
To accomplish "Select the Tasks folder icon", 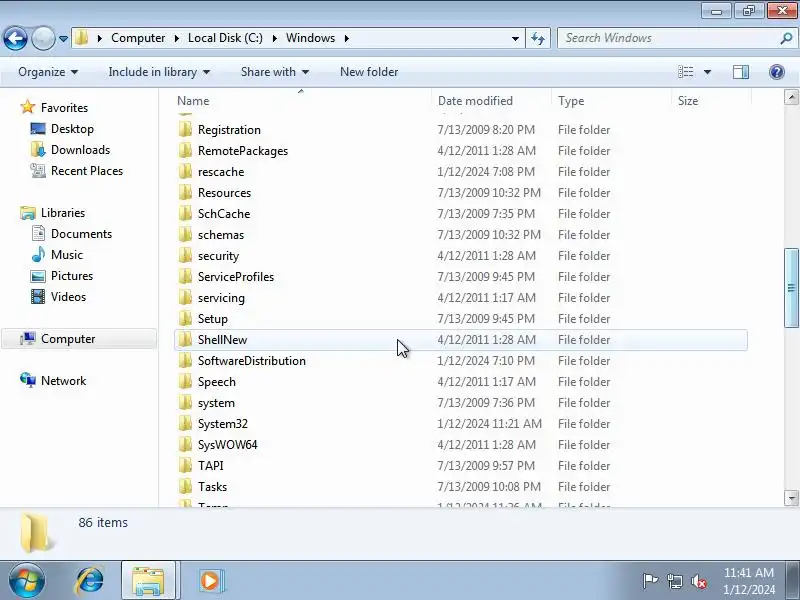I will 186,486.
